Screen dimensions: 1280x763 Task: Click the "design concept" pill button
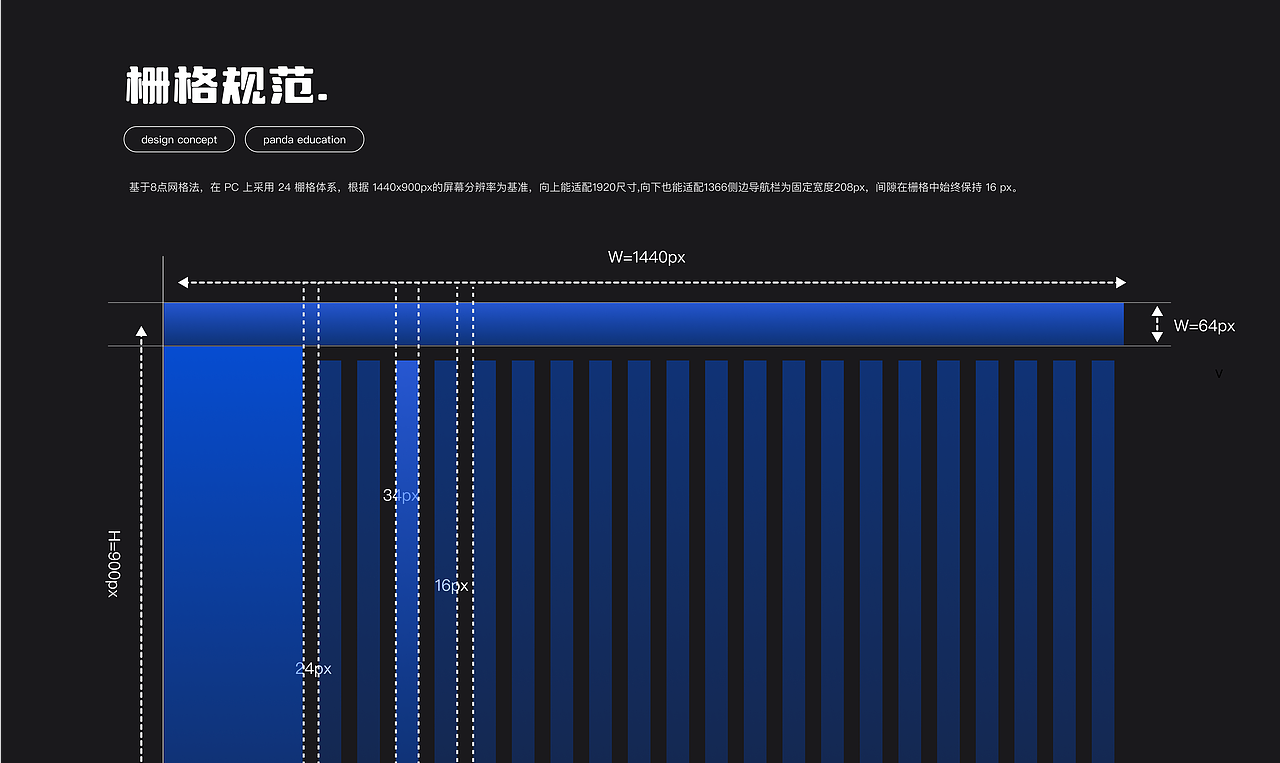point(179,139)
